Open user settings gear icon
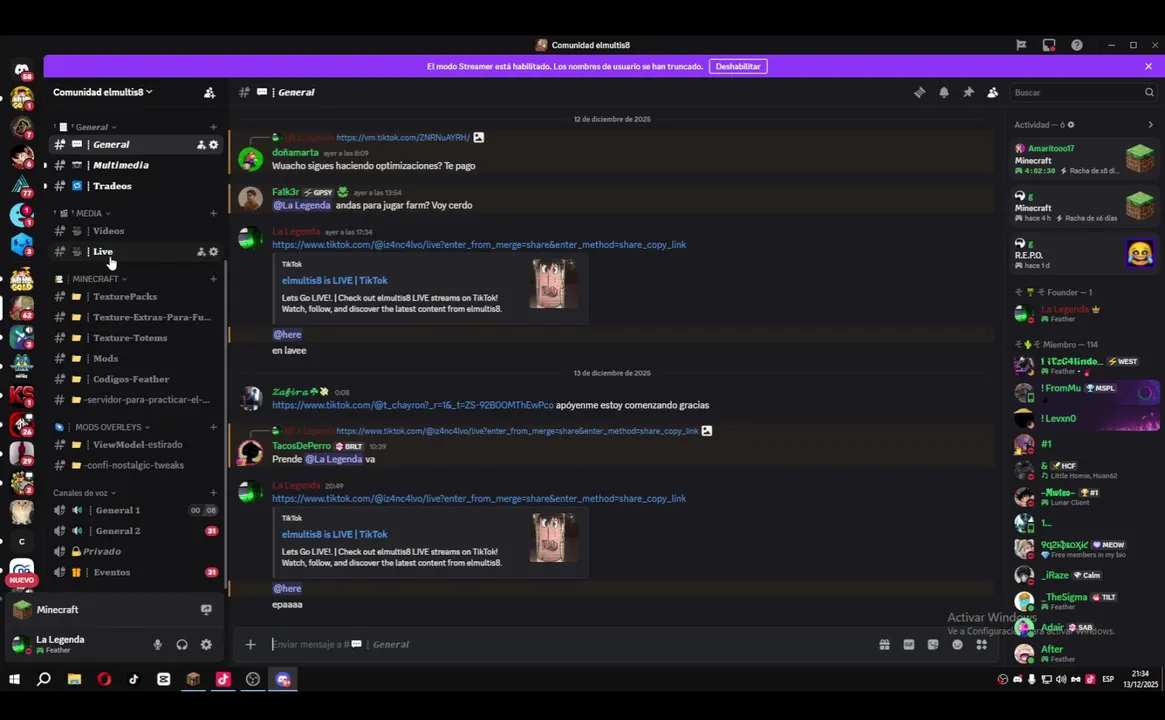This screenshot has height=720, width=1165. (207, 645)
